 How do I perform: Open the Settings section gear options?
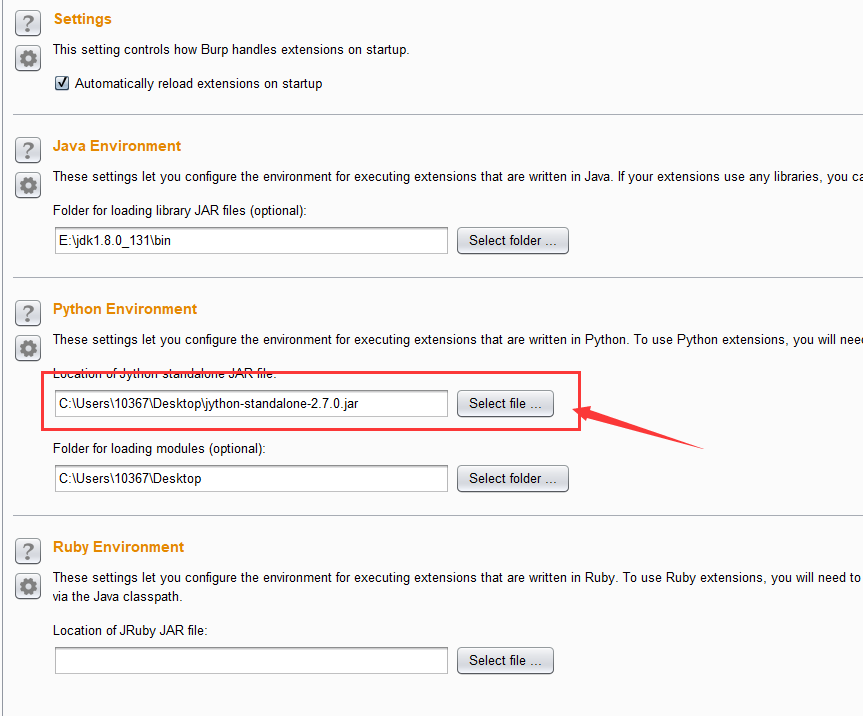28,58
